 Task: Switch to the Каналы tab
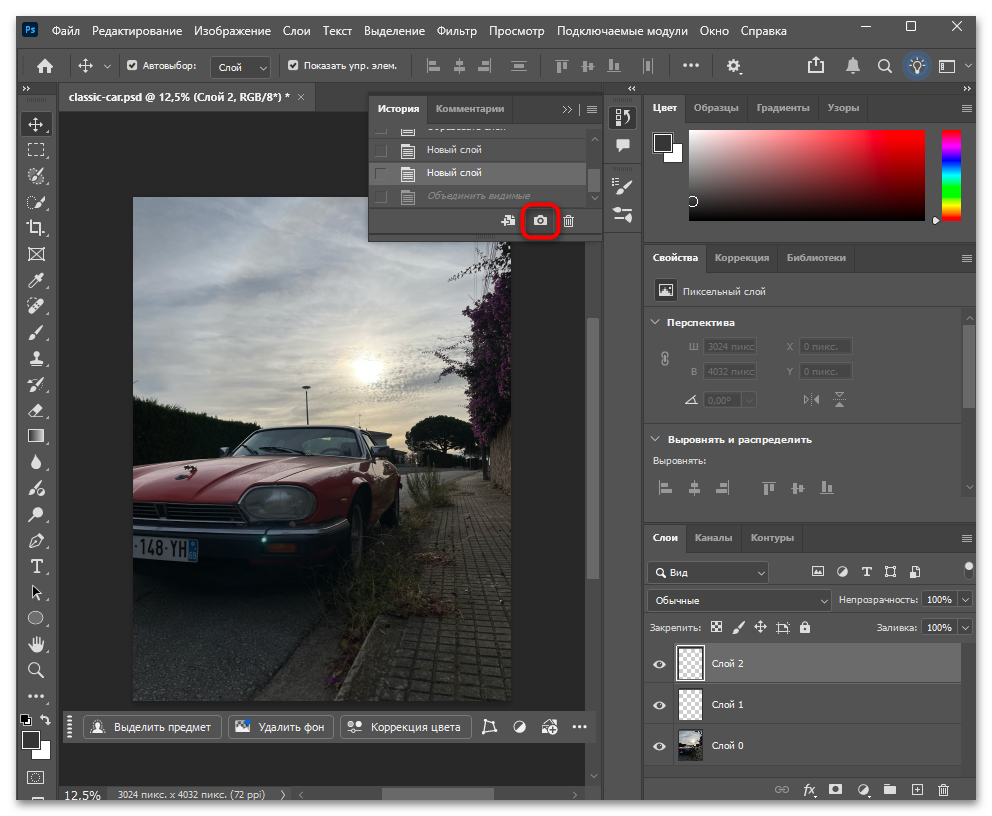[713, 538]
